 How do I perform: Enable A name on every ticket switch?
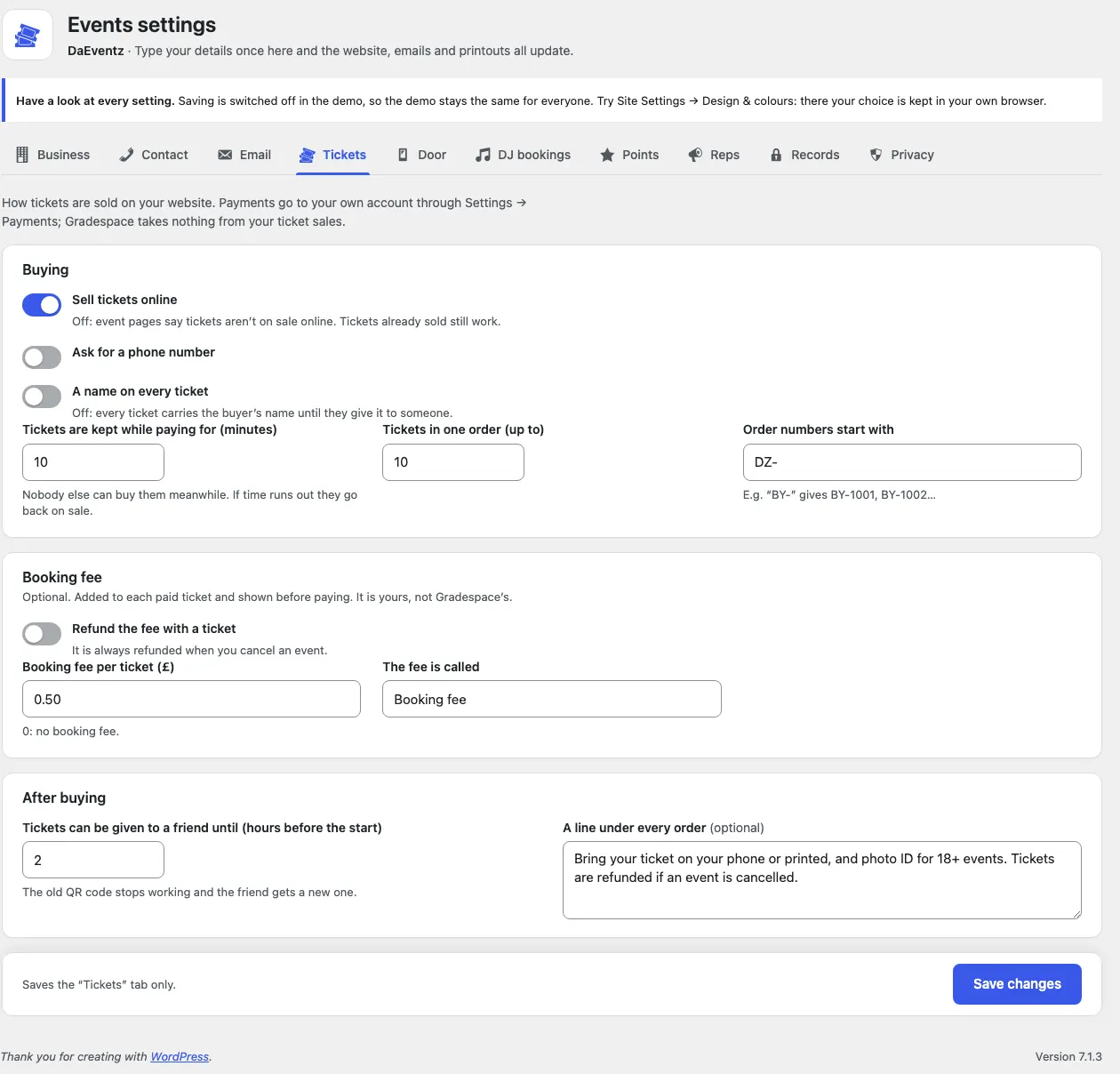[x=42, y=397]
